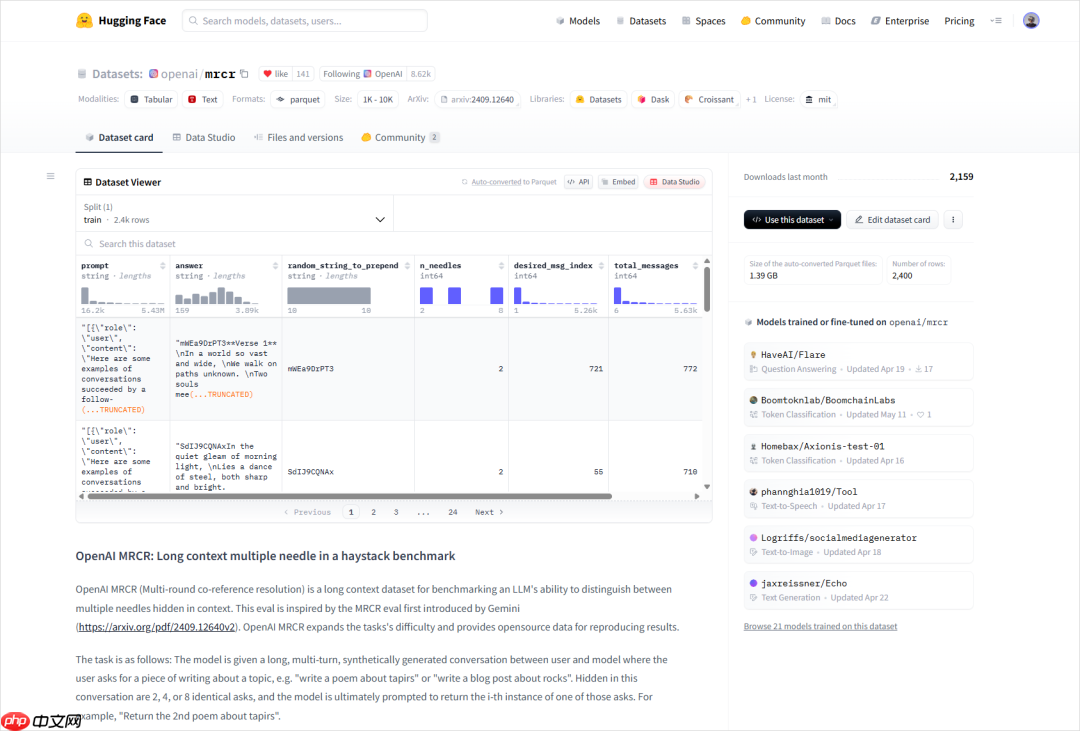
Task: Open the phannghia1019/Tool model
Action: point(858,498)
